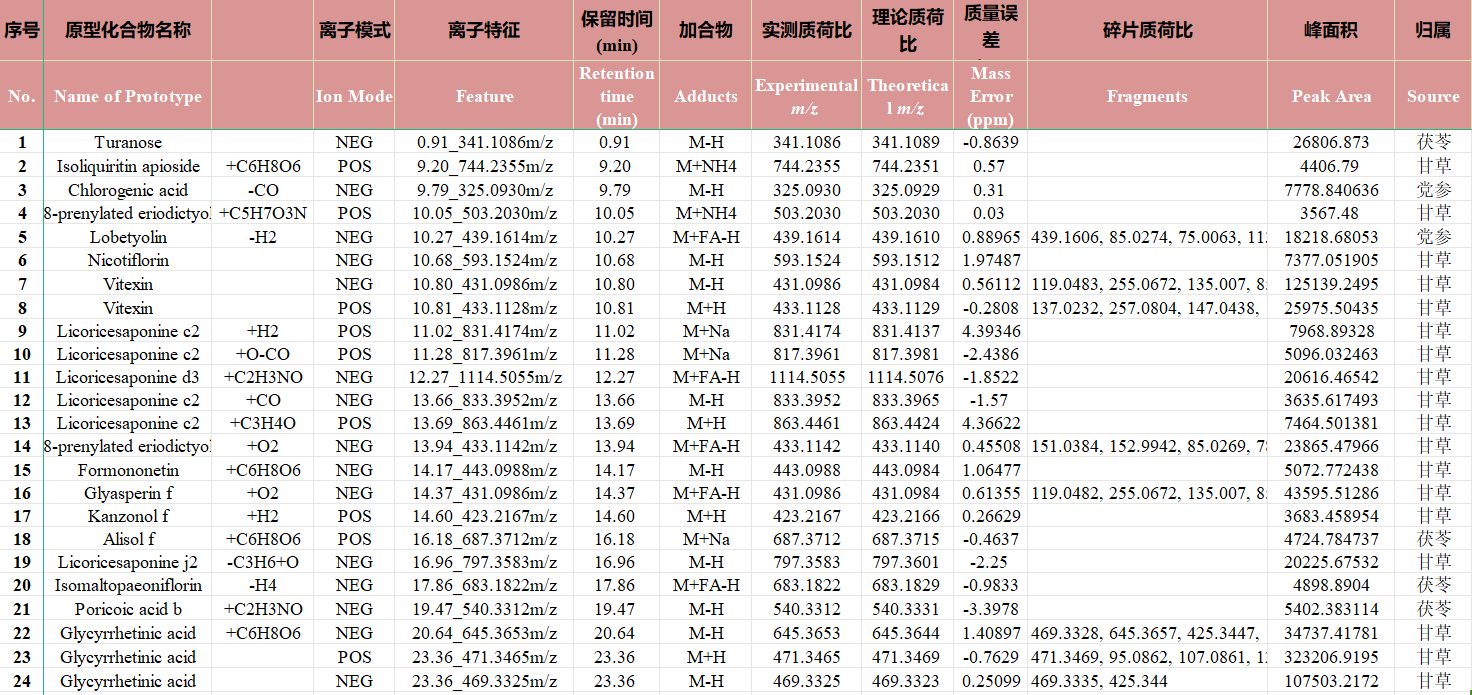The height and width of the screenshot is (695, 1472).
Task: Select the M+NH4 adduct for Isoliquiritin apioside
Action: point(705,166)
